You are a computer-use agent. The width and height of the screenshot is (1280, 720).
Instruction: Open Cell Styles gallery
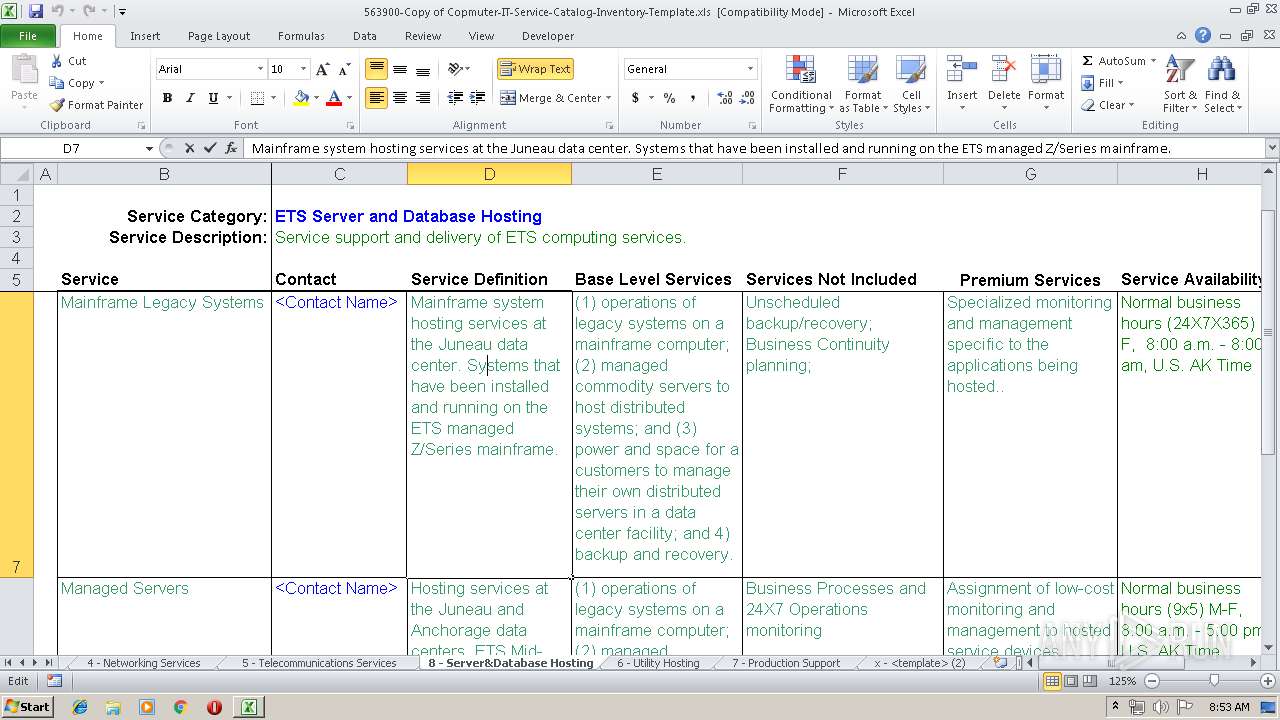pos(911,85)
